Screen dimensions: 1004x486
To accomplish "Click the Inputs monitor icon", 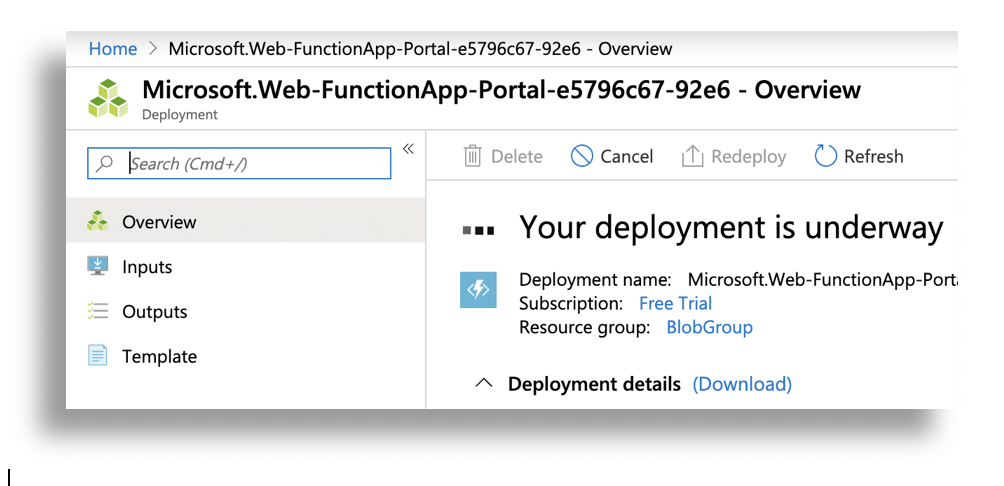I will coord(97,266).
